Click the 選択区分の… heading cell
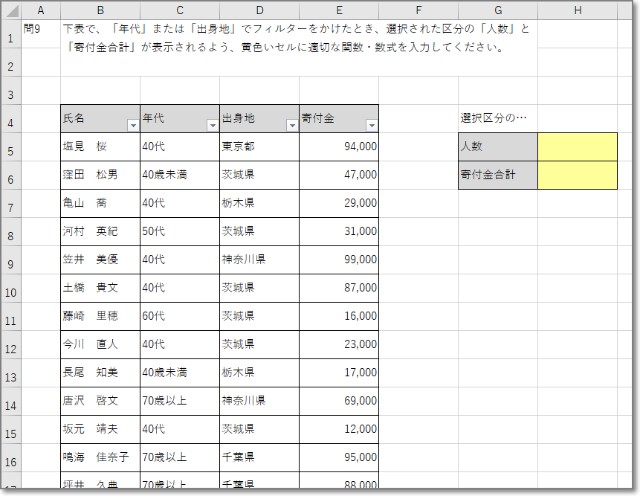Viewport: 640px width, 496px height. click(x=498, y=118)
